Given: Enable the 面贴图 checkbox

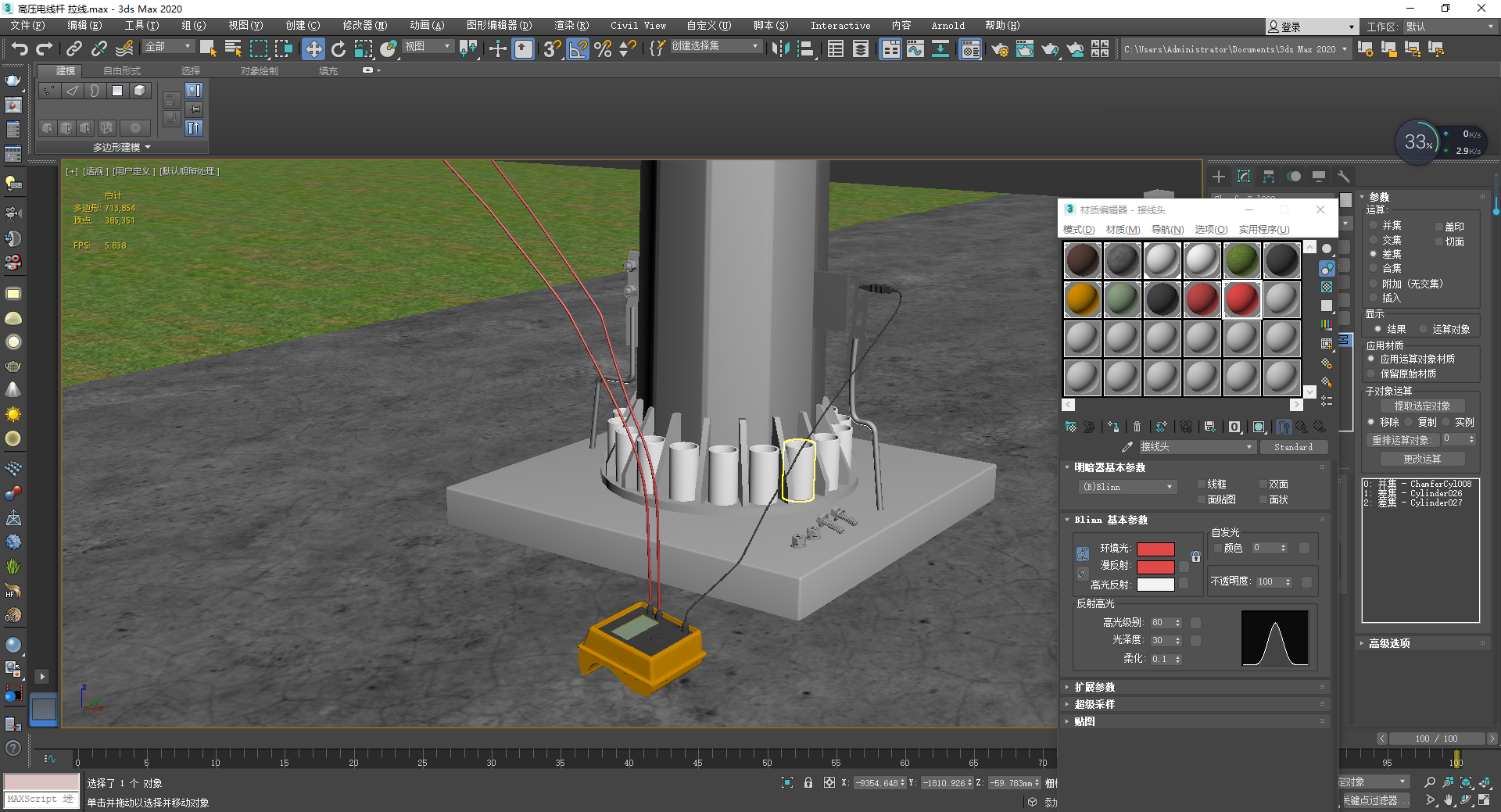Looking at the screenshot, I should click(1201, 499).
